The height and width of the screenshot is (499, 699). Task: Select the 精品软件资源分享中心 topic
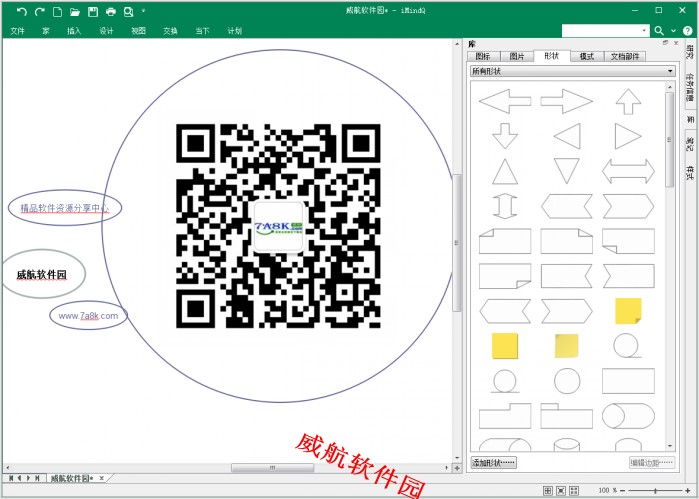65,208
